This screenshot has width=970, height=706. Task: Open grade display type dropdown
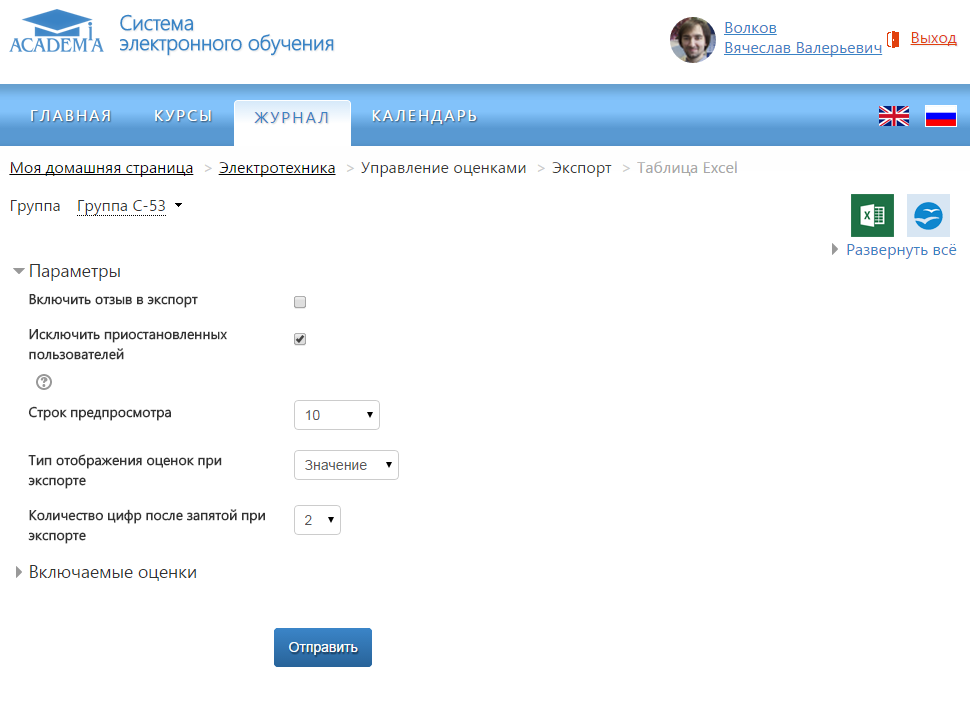tap(346, 465)
